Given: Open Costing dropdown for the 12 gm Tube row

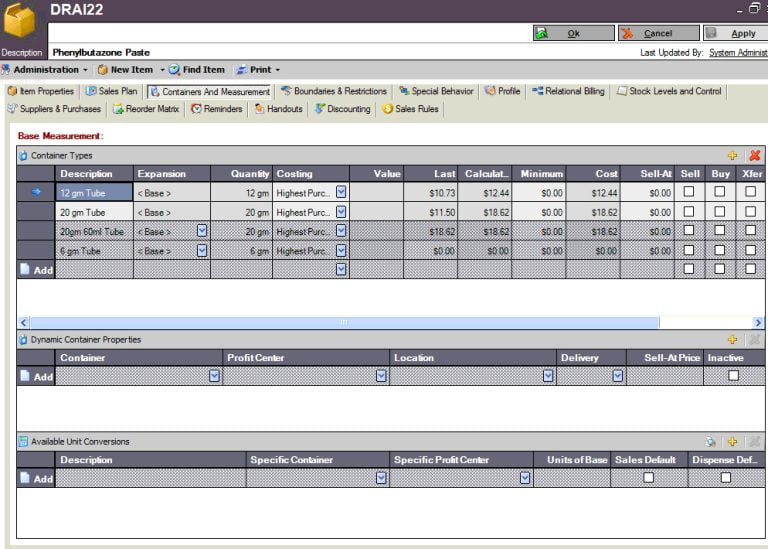Looking at the screenshot, I should [x=341, y=192].
